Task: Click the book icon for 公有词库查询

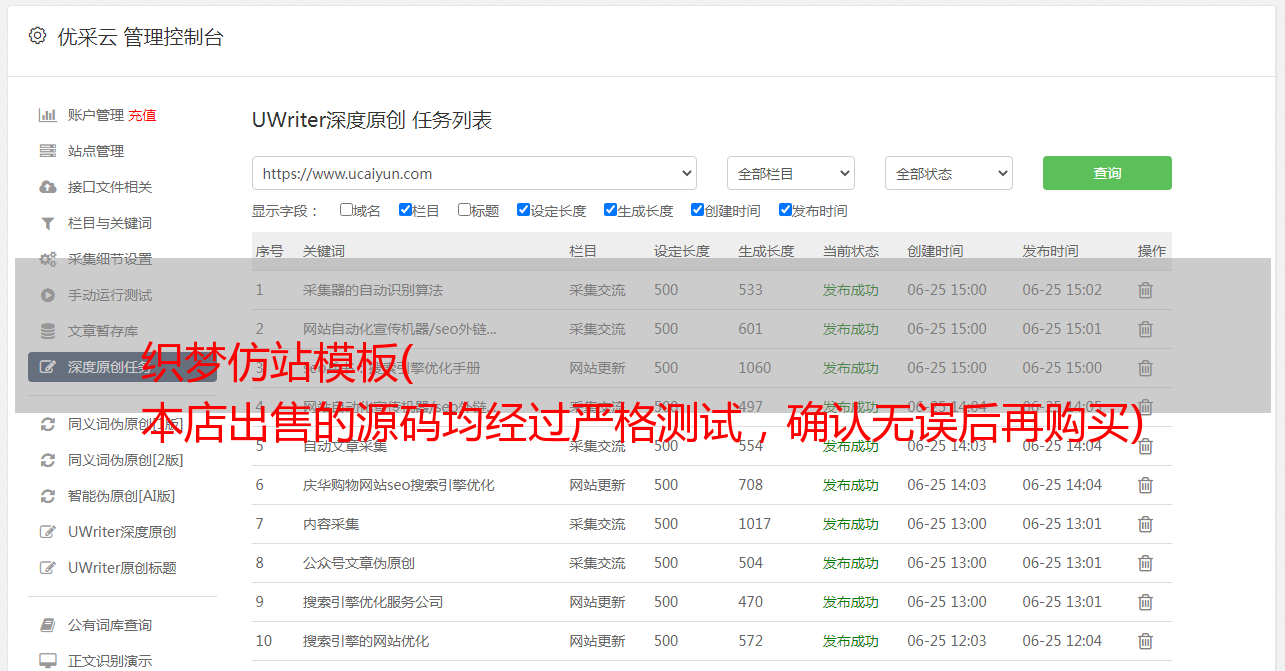Action: pyautogui.click(x=47, y=625)
